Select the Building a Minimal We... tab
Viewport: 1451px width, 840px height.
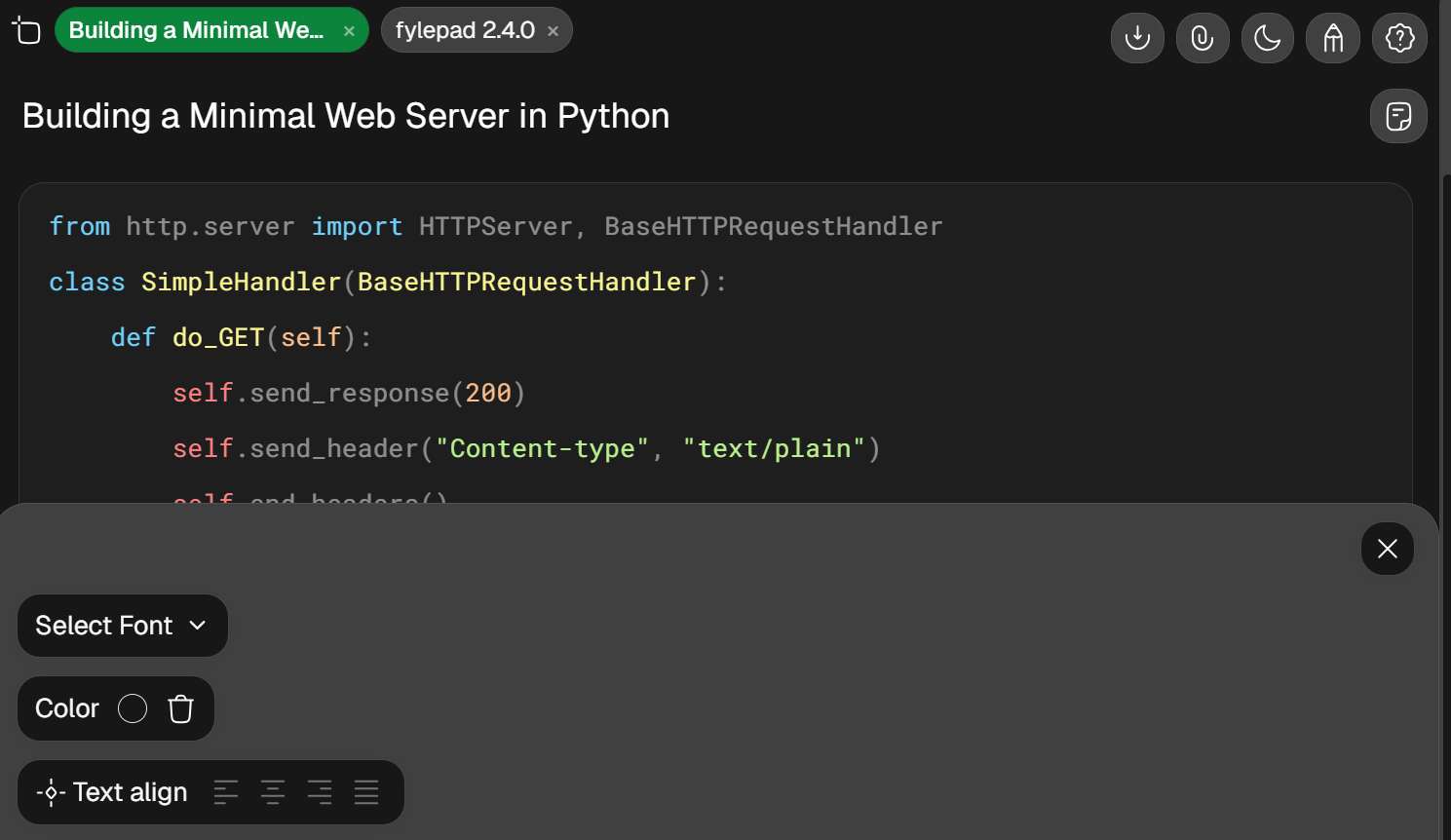tap(196, 30)
